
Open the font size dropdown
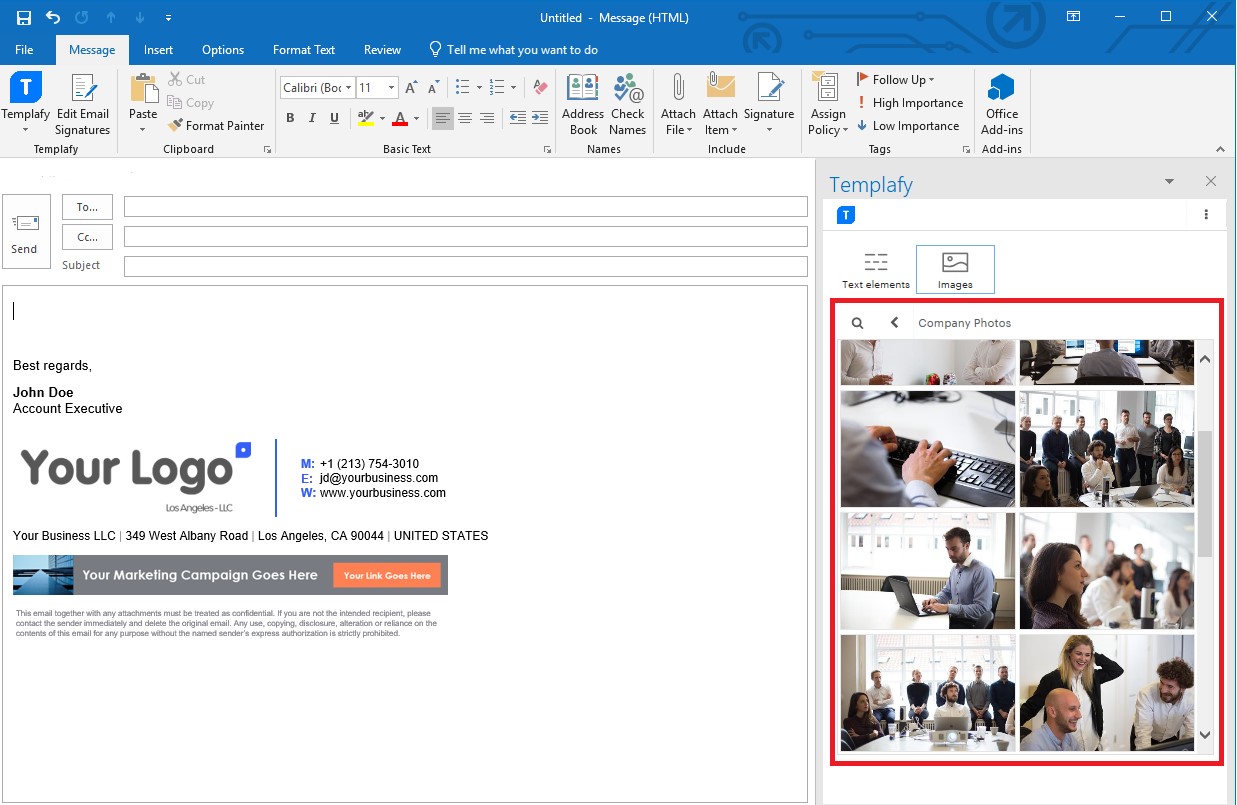coord(391,87)
